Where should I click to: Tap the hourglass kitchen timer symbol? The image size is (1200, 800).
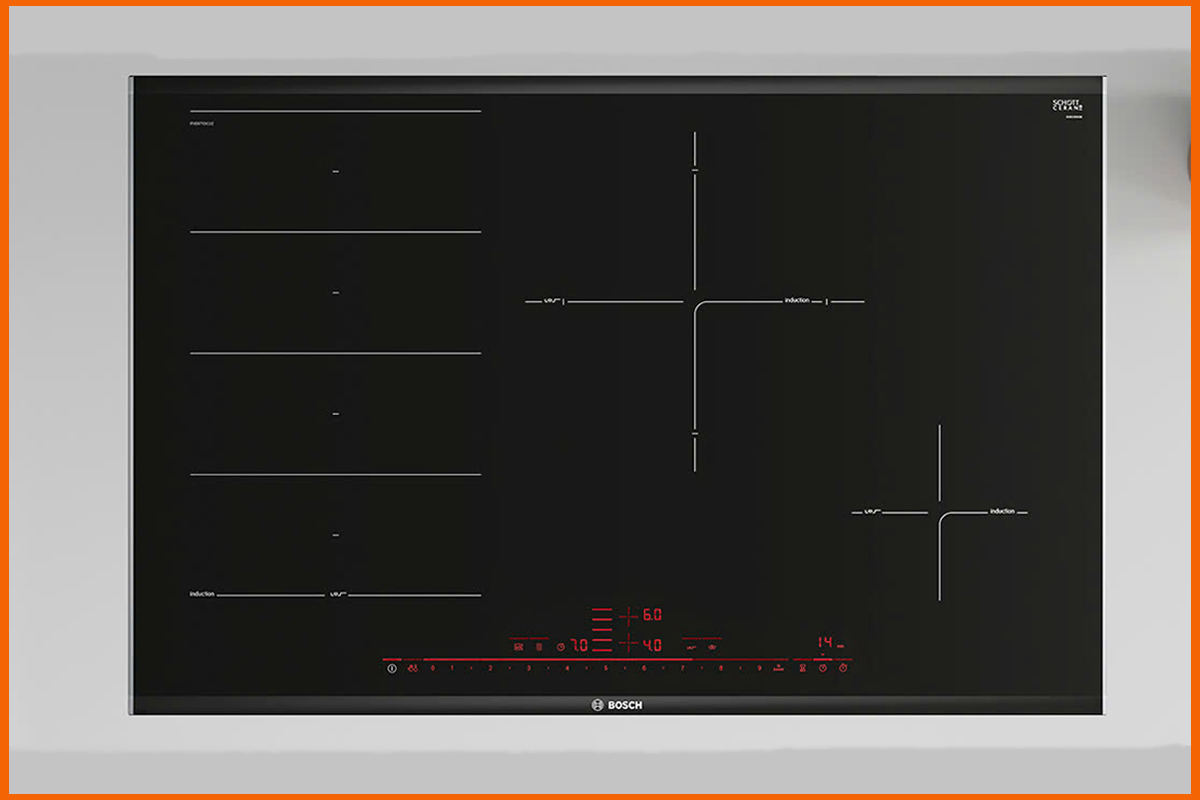coord(803,668)
